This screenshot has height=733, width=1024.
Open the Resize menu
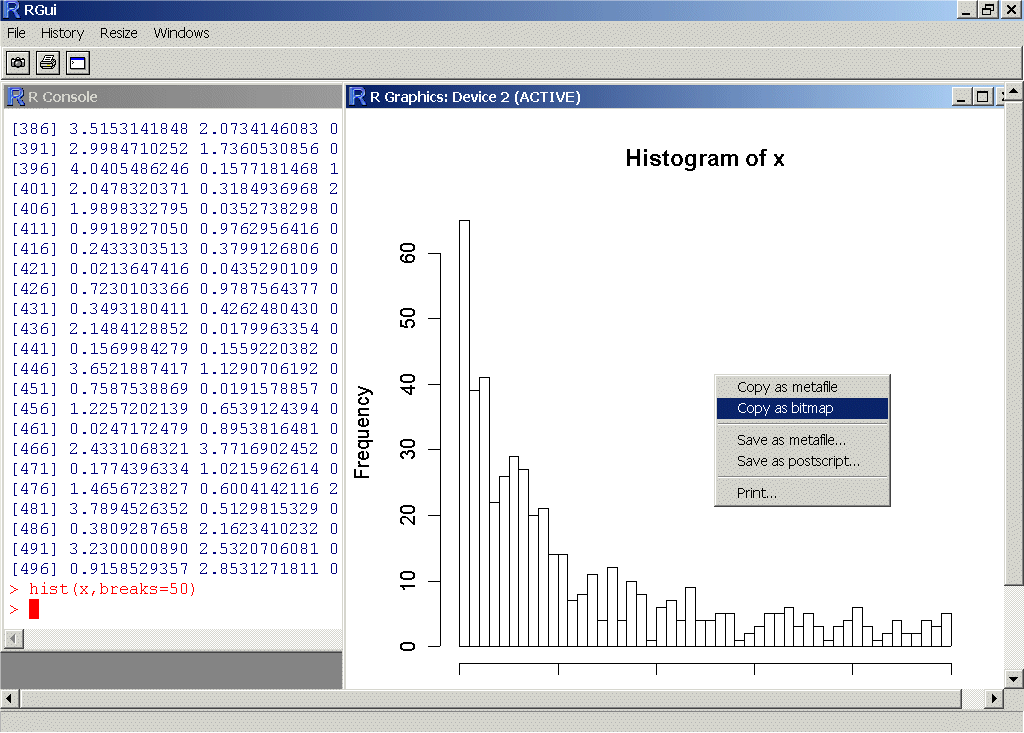[x=119, y=33]
